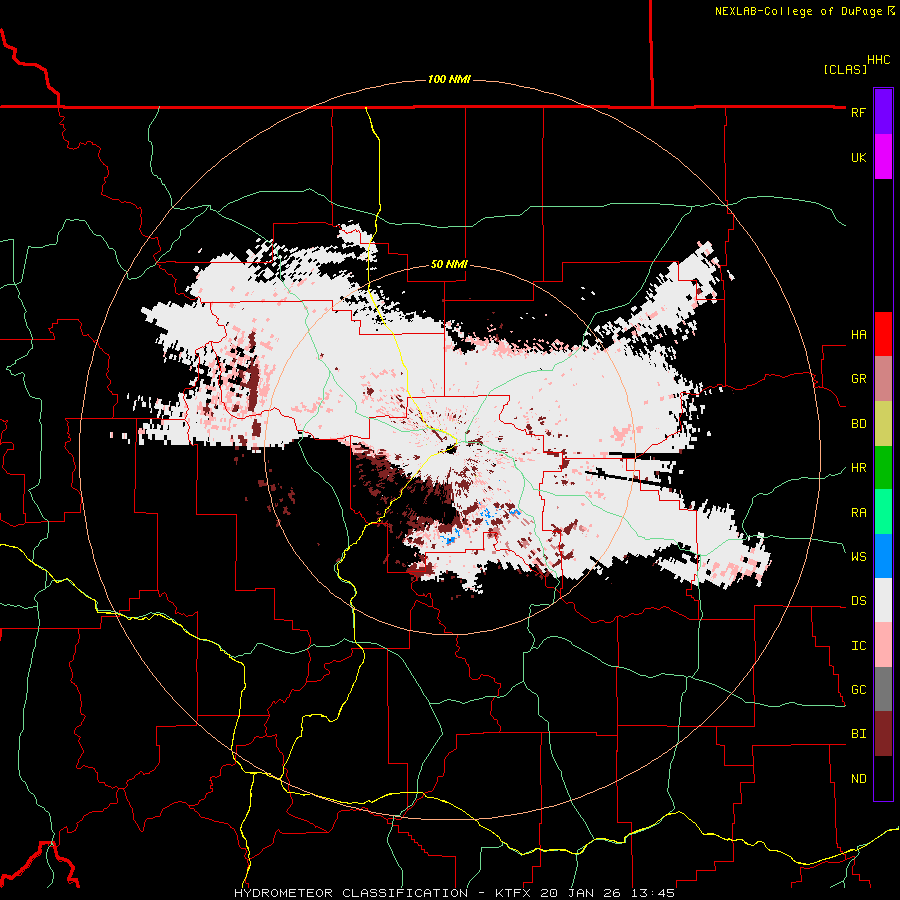Click the RA legend label
This screenshot has width=900, height=900.
[x=858, y=513]
